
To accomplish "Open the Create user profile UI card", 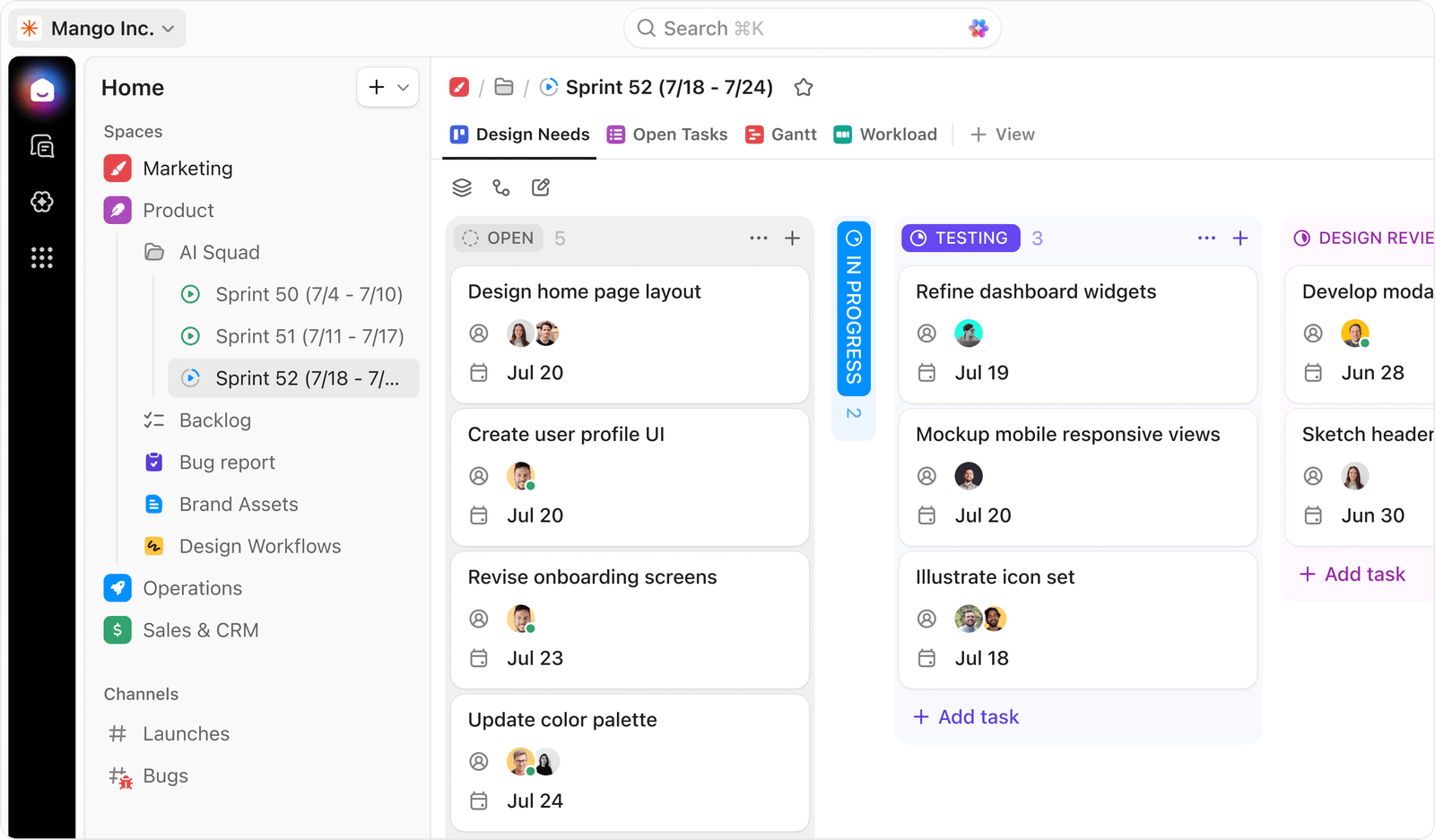I will tap(630, 477).
